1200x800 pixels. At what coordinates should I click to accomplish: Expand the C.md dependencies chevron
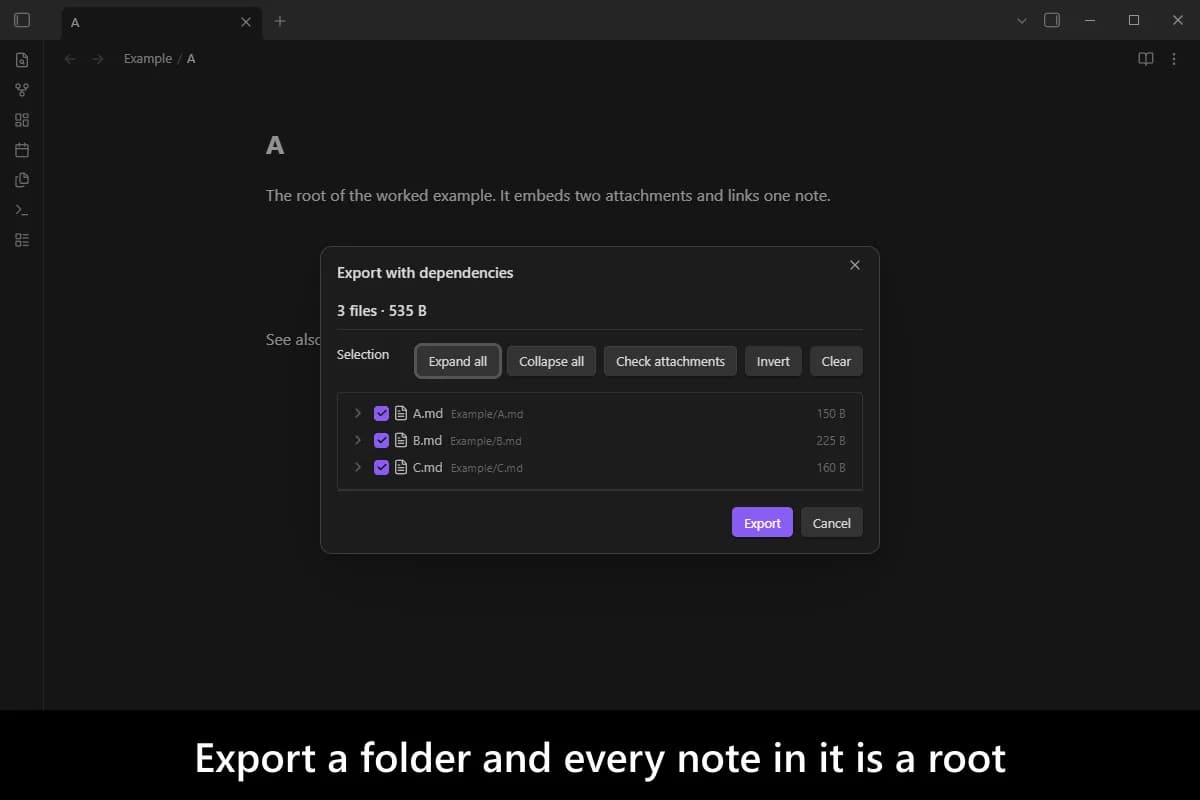pyautogui.click(x=358, y=467)
